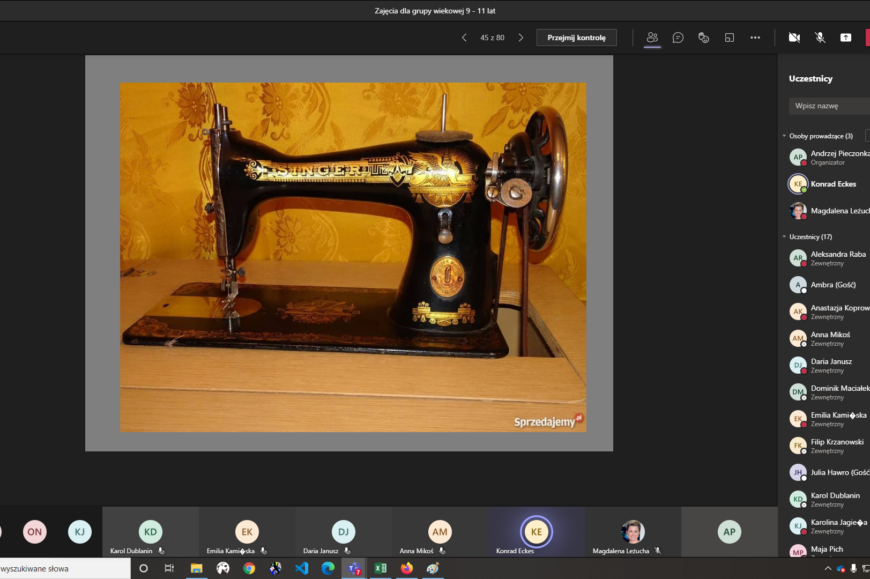Viewport: 870px width, 579px height.
Task: Select Ambra (Gość) in participants list
Action: click(x=829, y=285)
